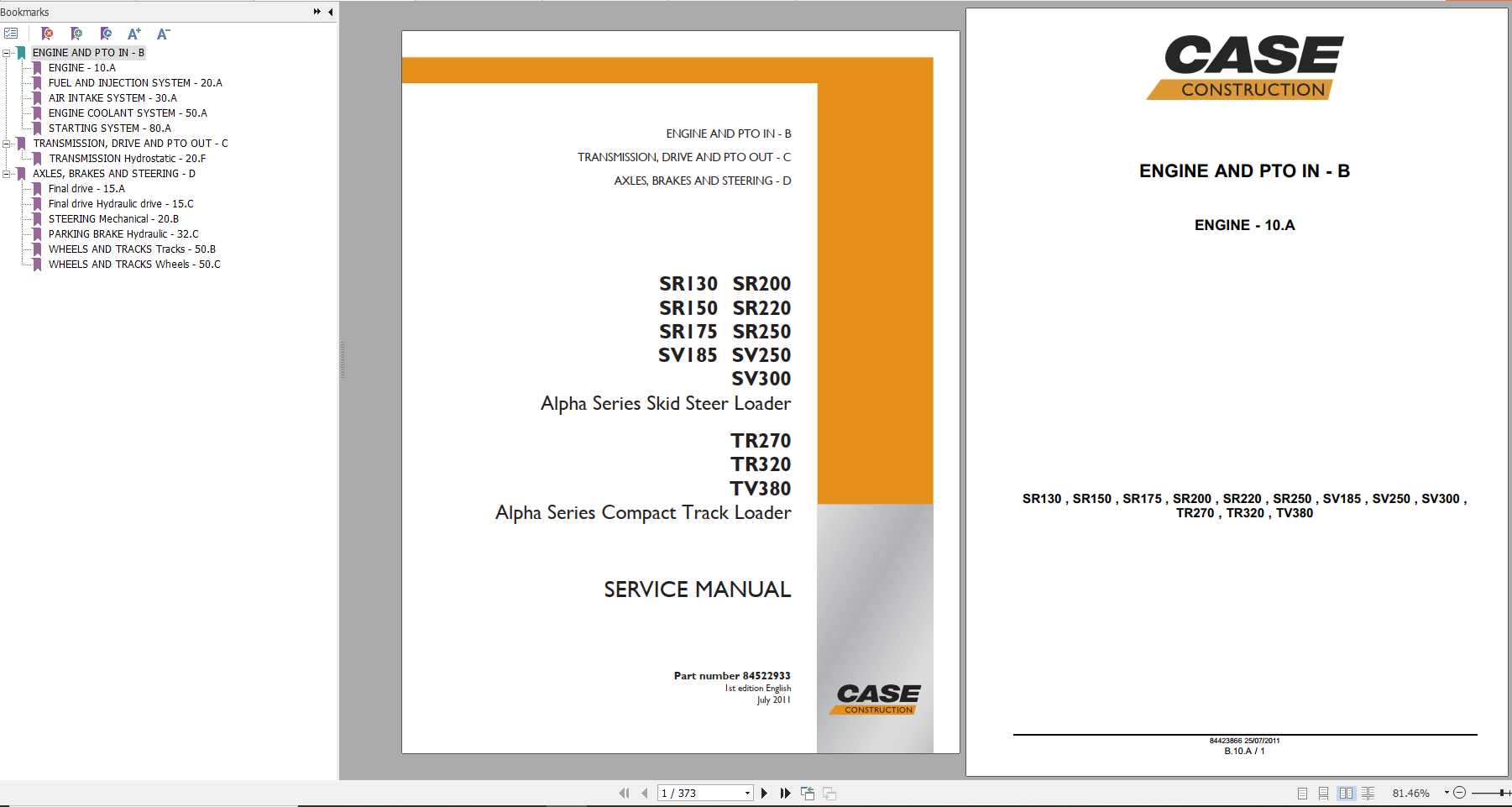The width and height of the screenshot is (1512, 807).
Task: Increase bookmark text size with A+
Action: 134,34
